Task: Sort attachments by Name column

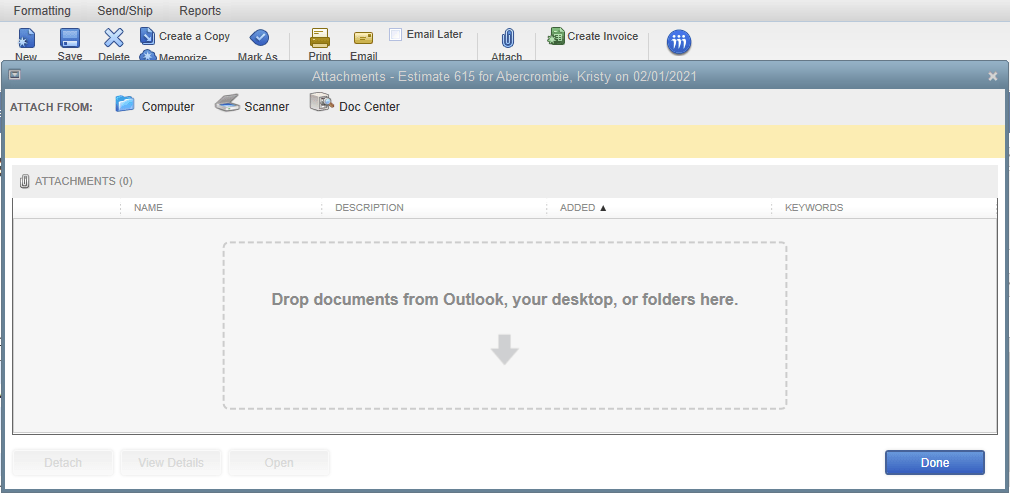Action: pos(148,207)
